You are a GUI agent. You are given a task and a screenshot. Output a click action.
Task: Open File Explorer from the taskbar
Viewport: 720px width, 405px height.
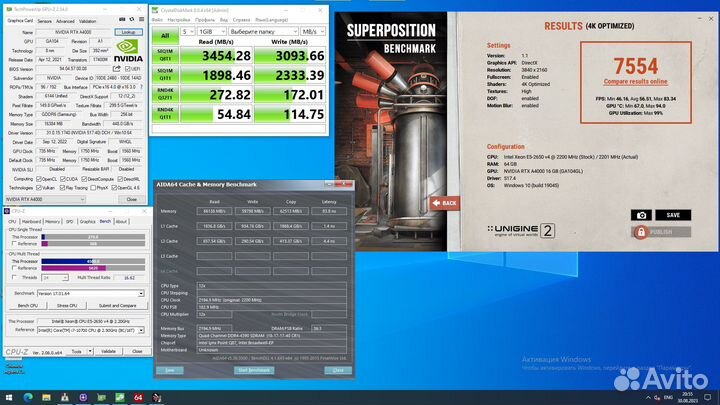[x=46, y=398]
